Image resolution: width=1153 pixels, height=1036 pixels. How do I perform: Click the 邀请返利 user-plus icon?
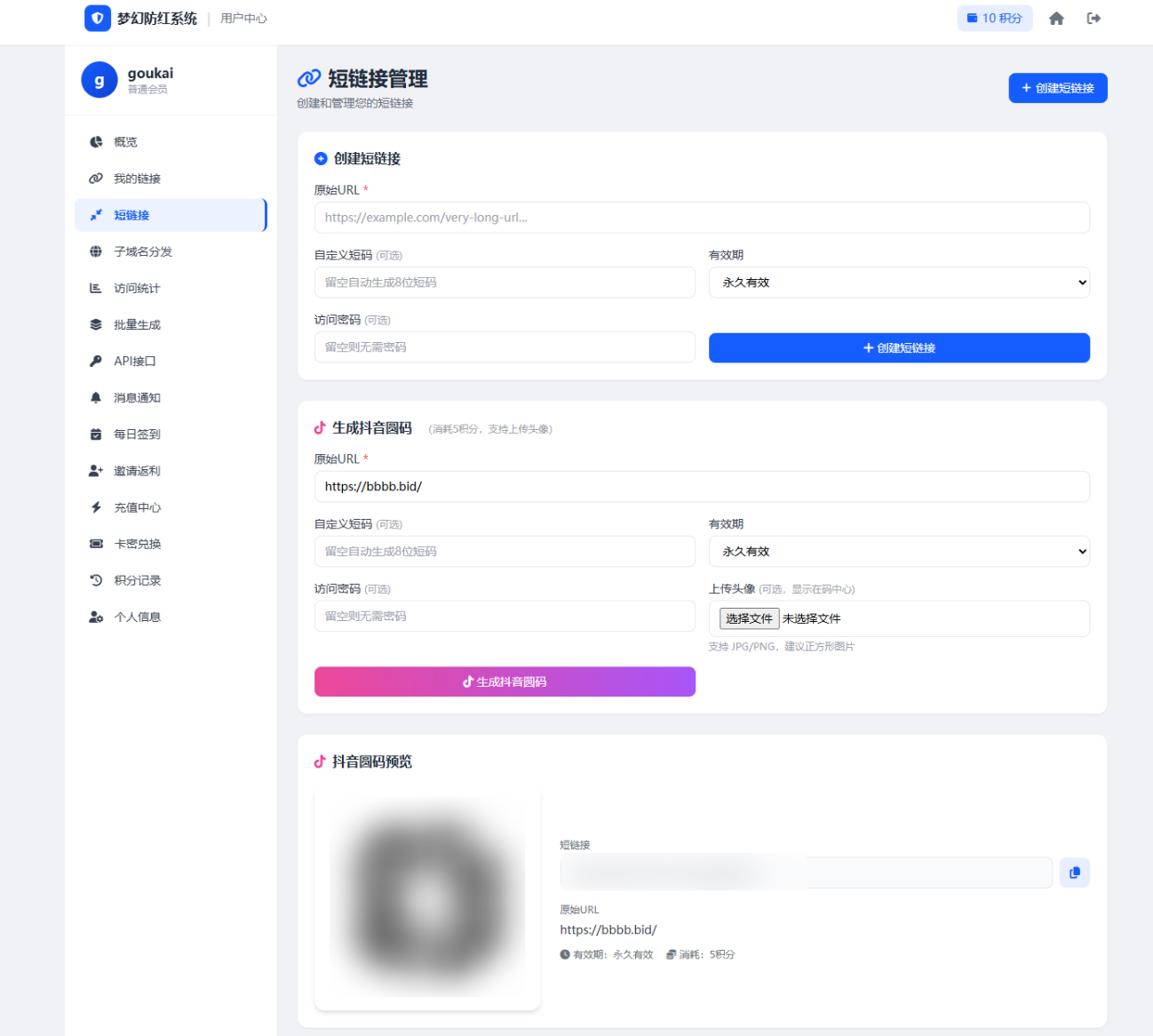(x=96, y=471)
